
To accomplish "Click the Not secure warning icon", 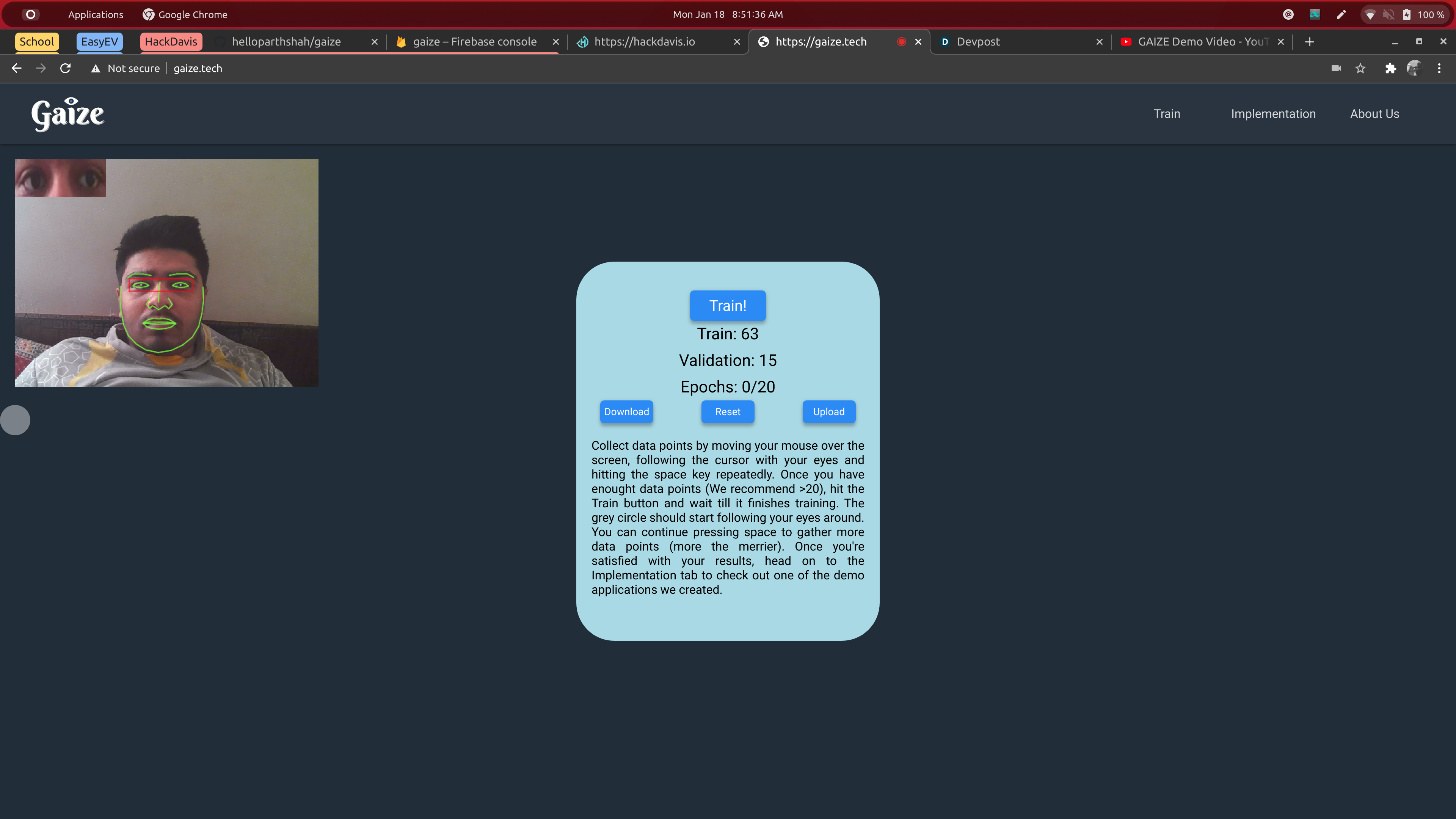I will (x=96, y=68).
